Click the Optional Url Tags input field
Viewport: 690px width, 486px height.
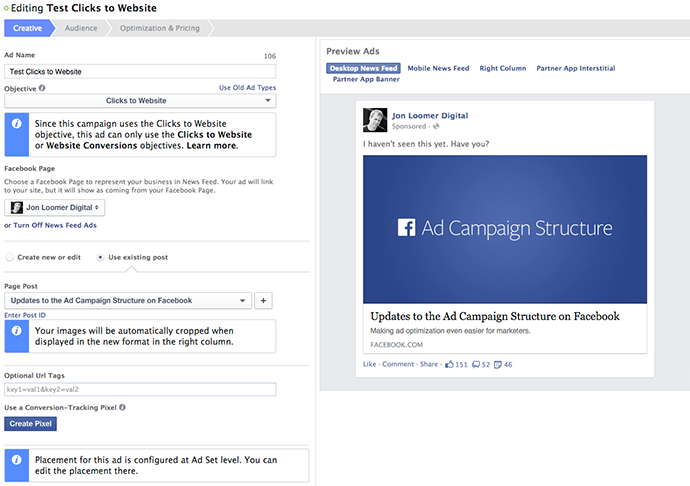[x=140, y=390]
